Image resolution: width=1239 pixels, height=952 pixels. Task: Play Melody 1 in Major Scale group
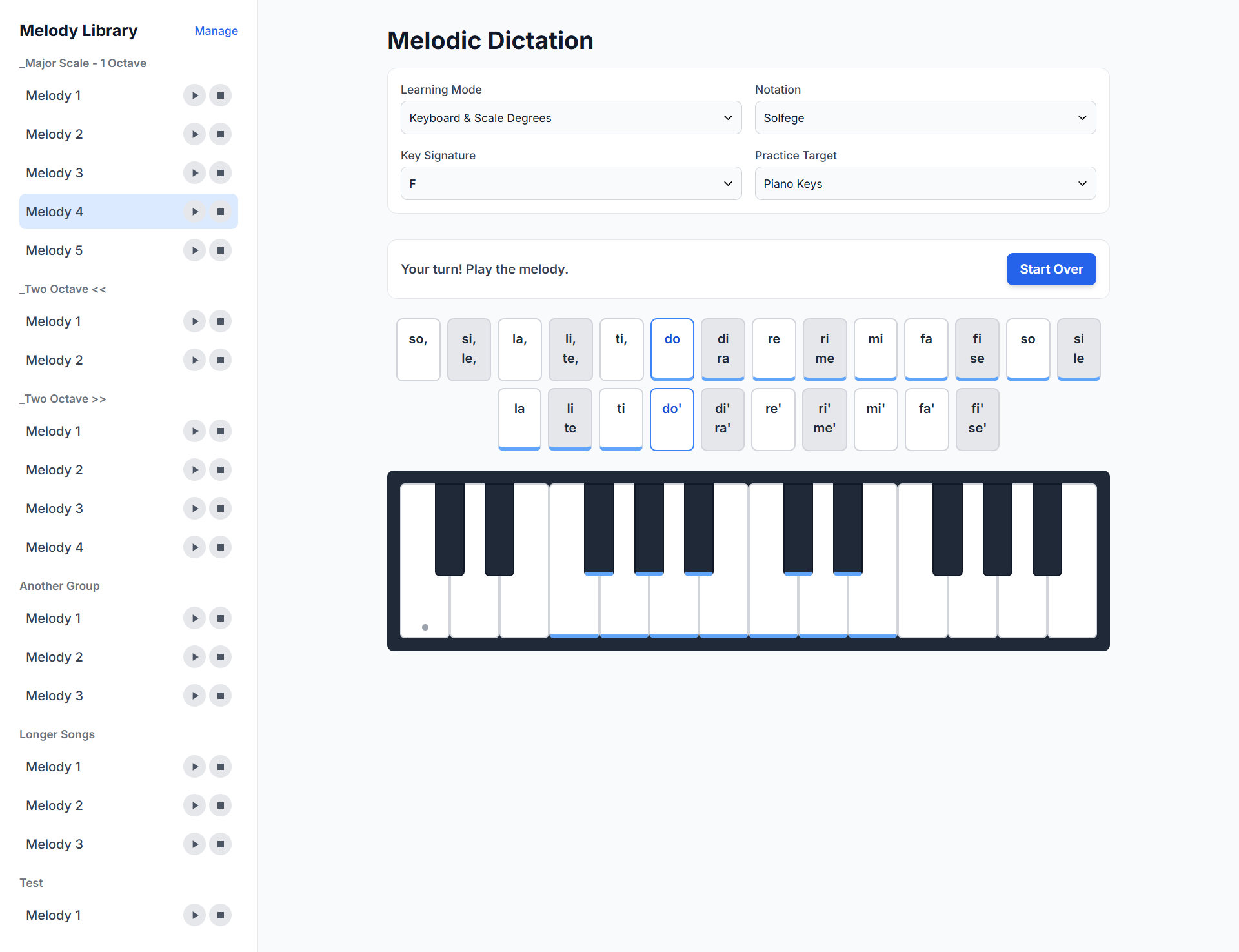click(x=194, y=95)
